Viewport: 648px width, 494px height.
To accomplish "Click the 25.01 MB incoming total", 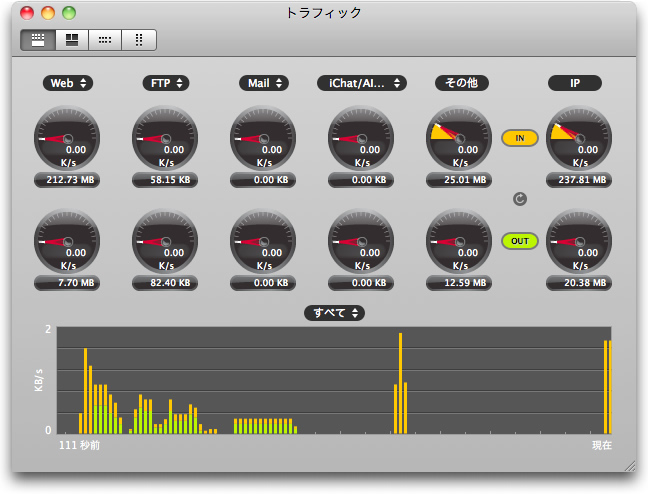I will (459, 180).
